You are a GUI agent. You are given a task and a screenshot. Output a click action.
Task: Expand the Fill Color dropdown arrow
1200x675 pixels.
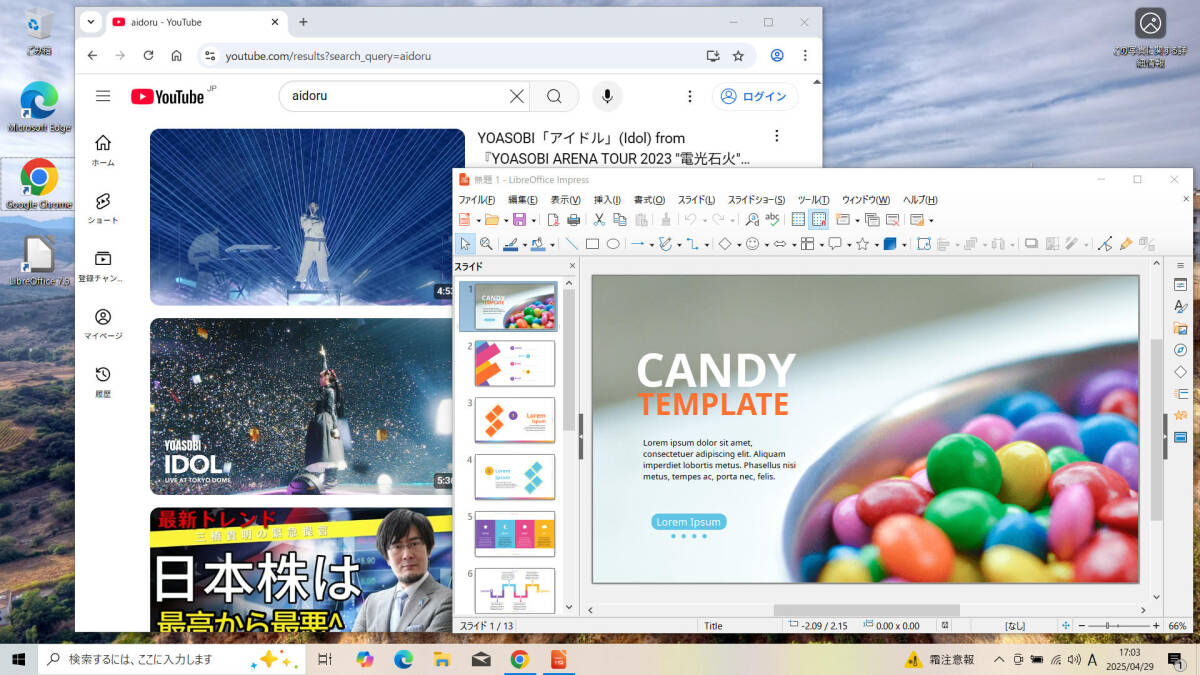[552, 244]
